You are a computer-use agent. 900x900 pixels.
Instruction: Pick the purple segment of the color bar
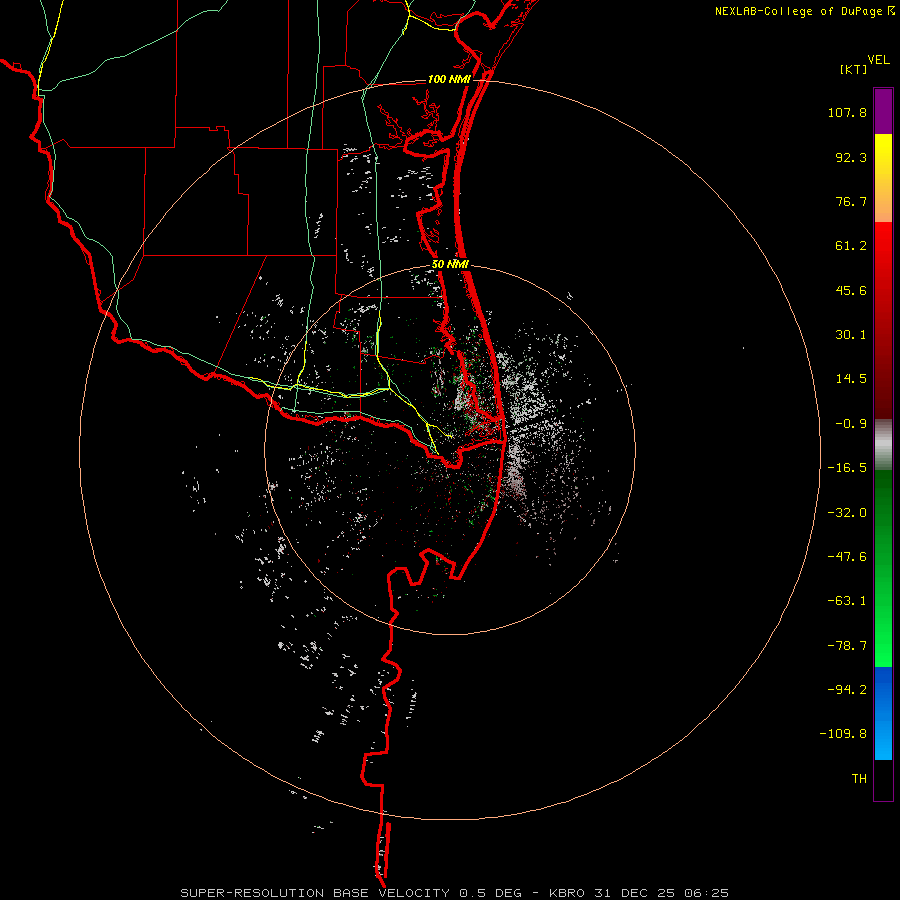883,111
